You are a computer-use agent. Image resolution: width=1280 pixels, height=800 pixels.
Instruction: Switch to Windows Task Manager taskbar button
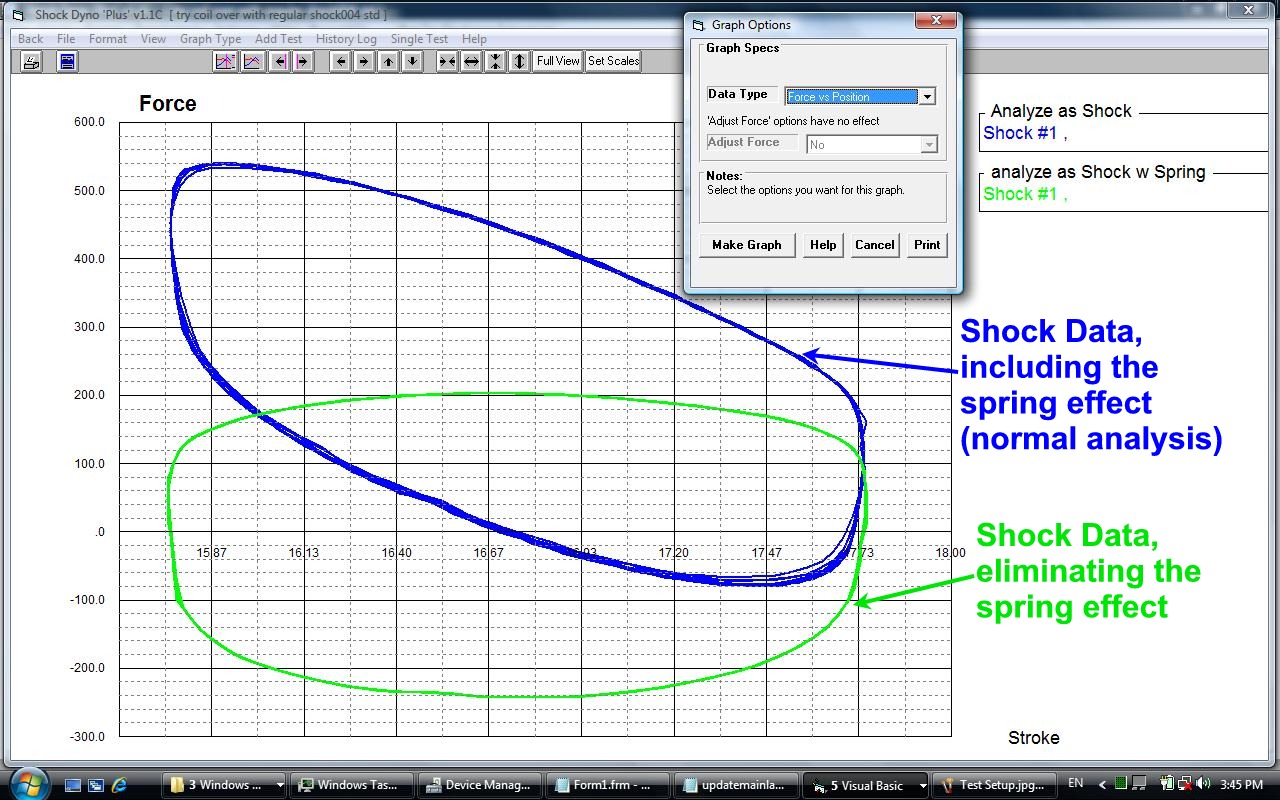click(353, 785)
